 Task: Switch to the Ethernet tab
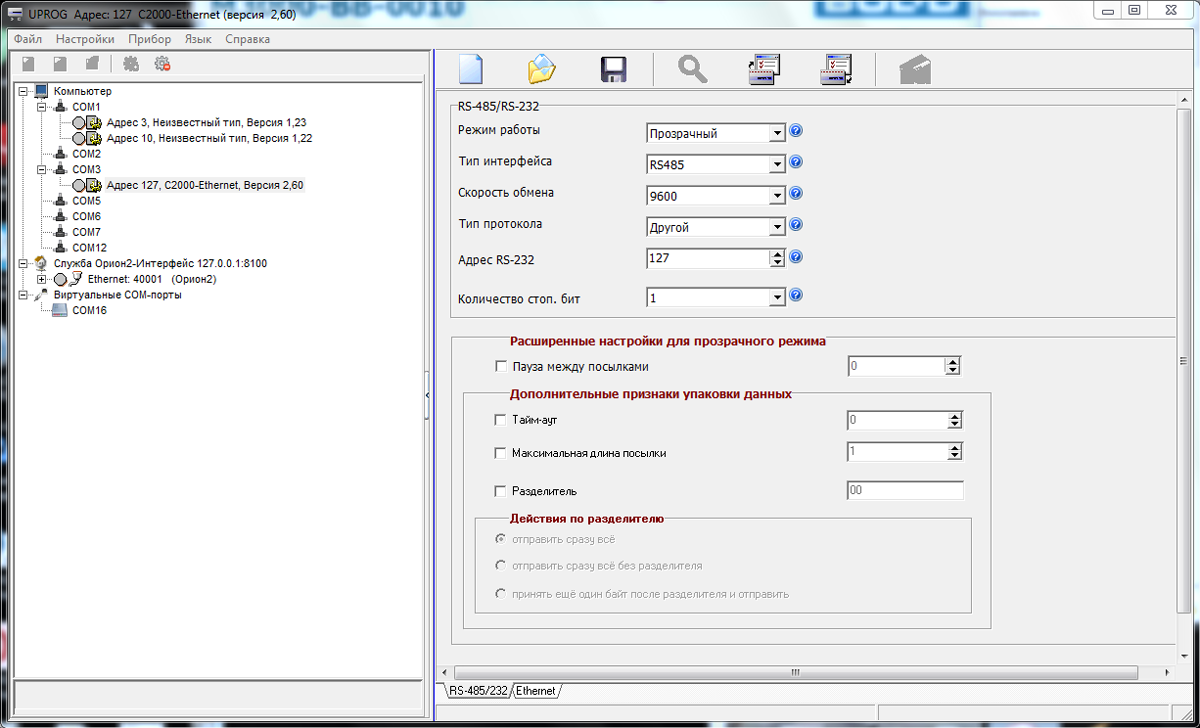[535, 691]
